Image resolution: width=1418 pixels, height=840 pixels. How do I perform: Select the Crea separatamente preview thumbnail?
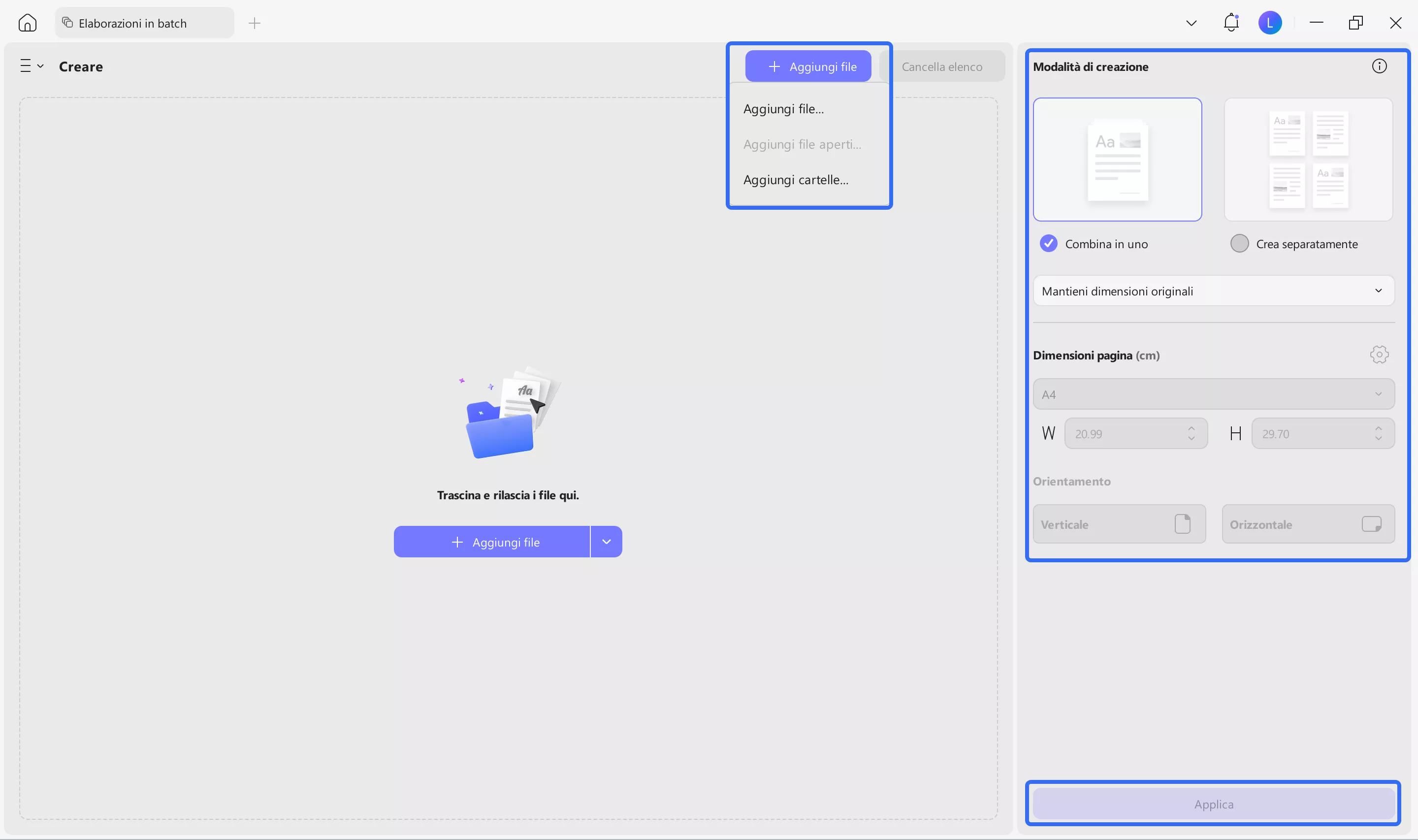pos(1308,160)
